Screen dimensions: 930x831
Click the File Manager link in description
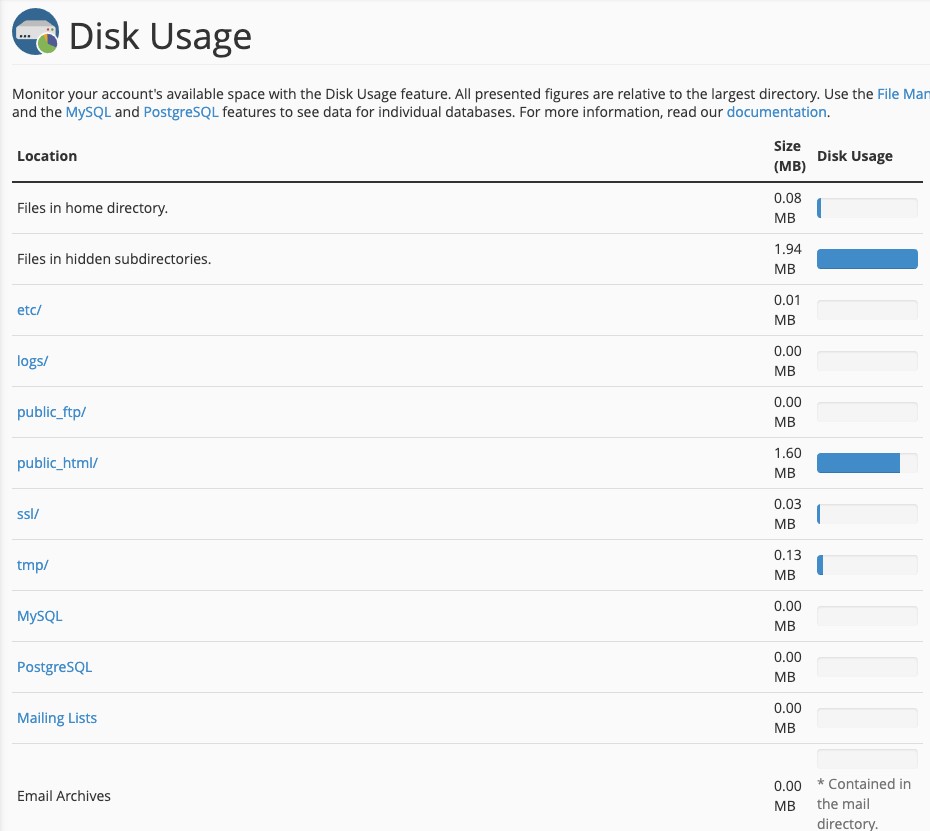pyautogui.click(x=902, y=94)
